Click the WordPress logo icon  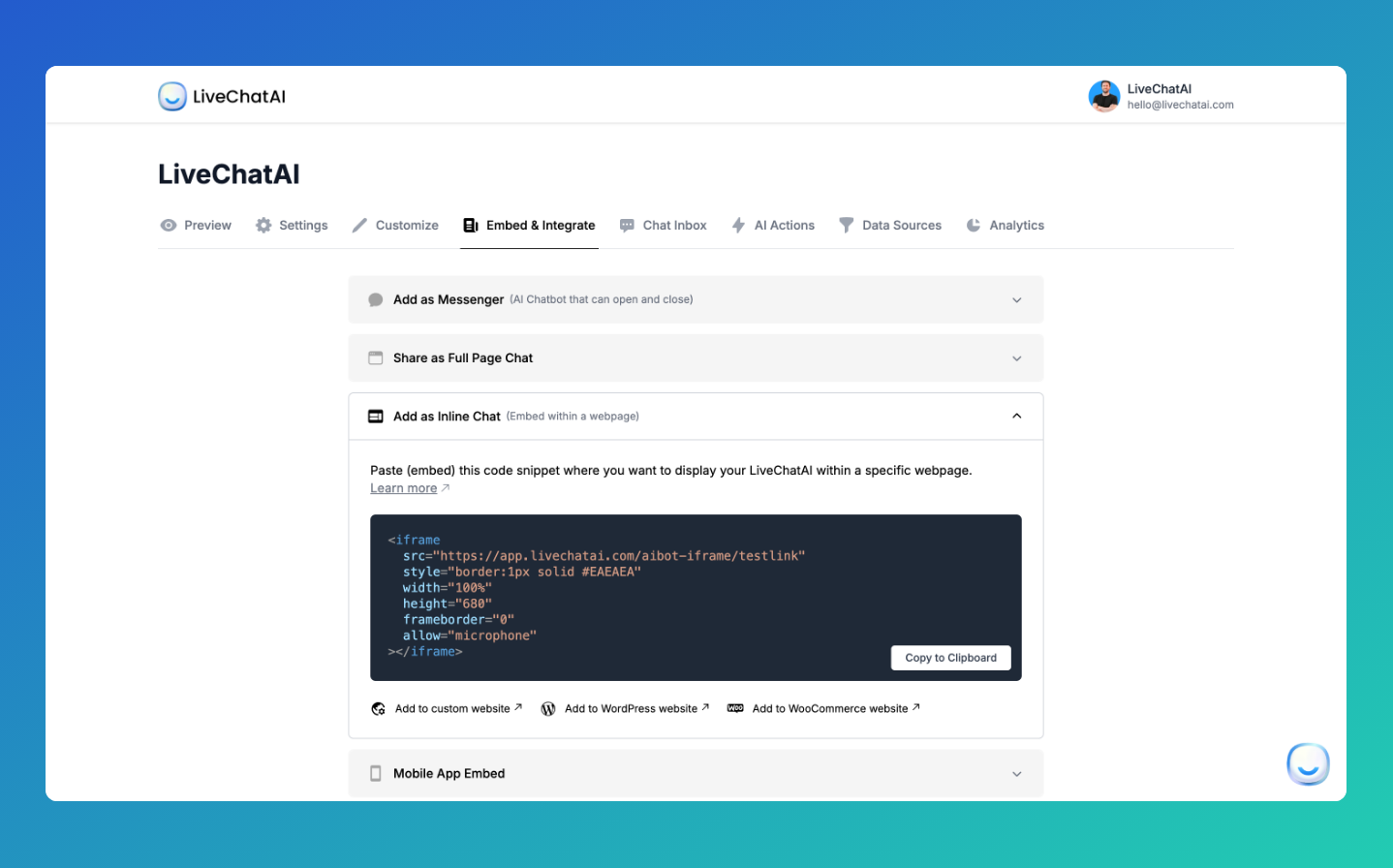point(548,708)
